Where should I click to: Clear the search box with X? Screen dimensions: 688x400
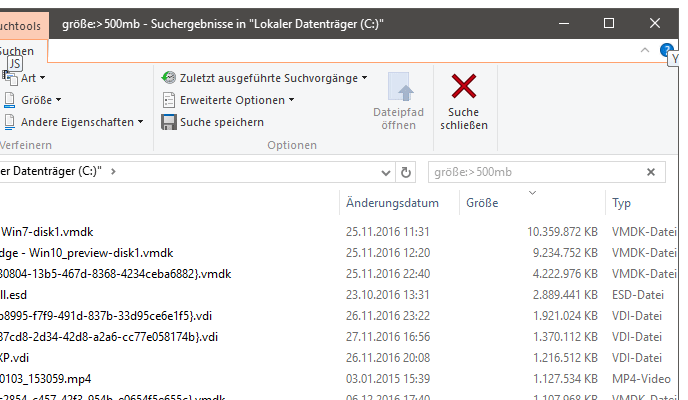point(651,172)
